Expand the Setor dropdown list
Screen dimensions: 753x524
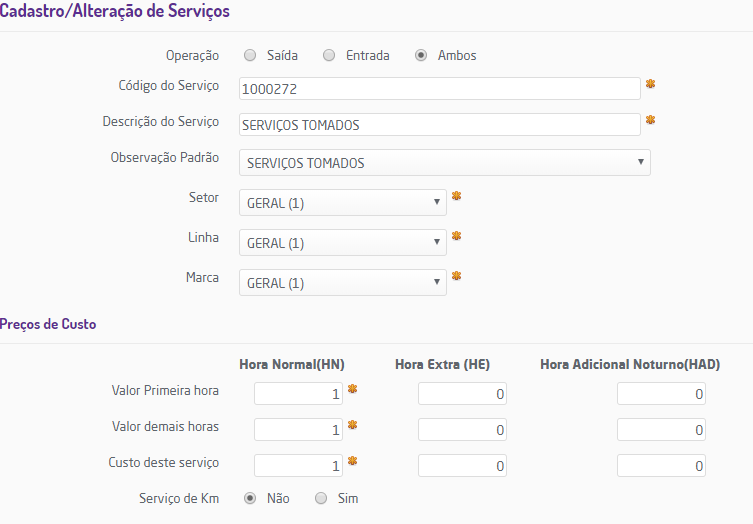coord(343,203)
